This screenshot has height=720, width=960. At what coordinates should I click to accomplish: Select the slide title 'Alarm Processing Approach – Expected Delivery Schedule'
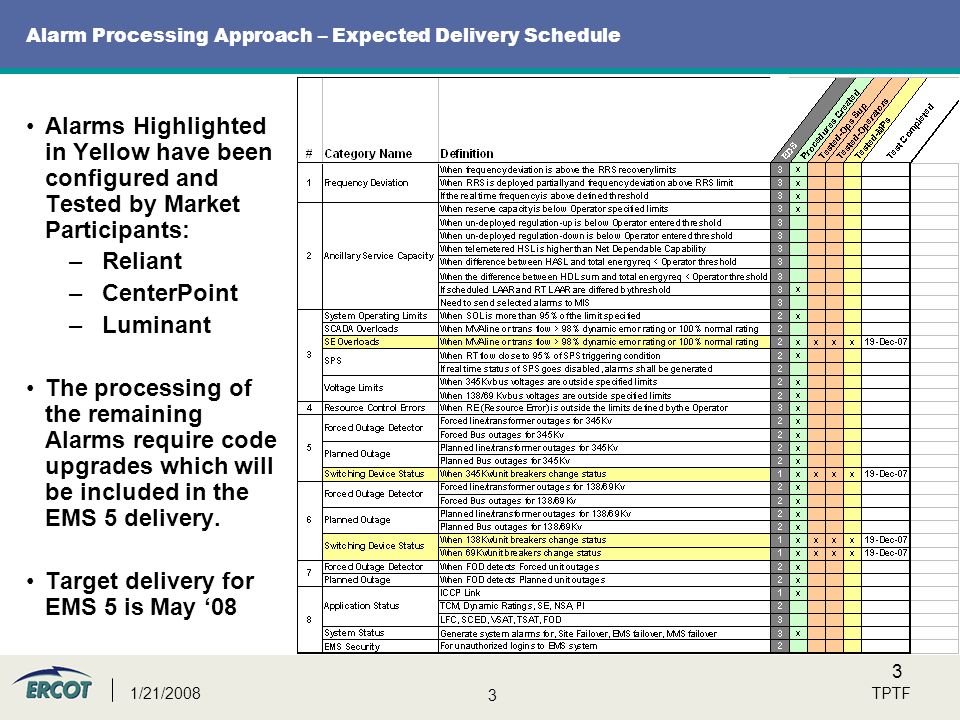click(323, 35)
